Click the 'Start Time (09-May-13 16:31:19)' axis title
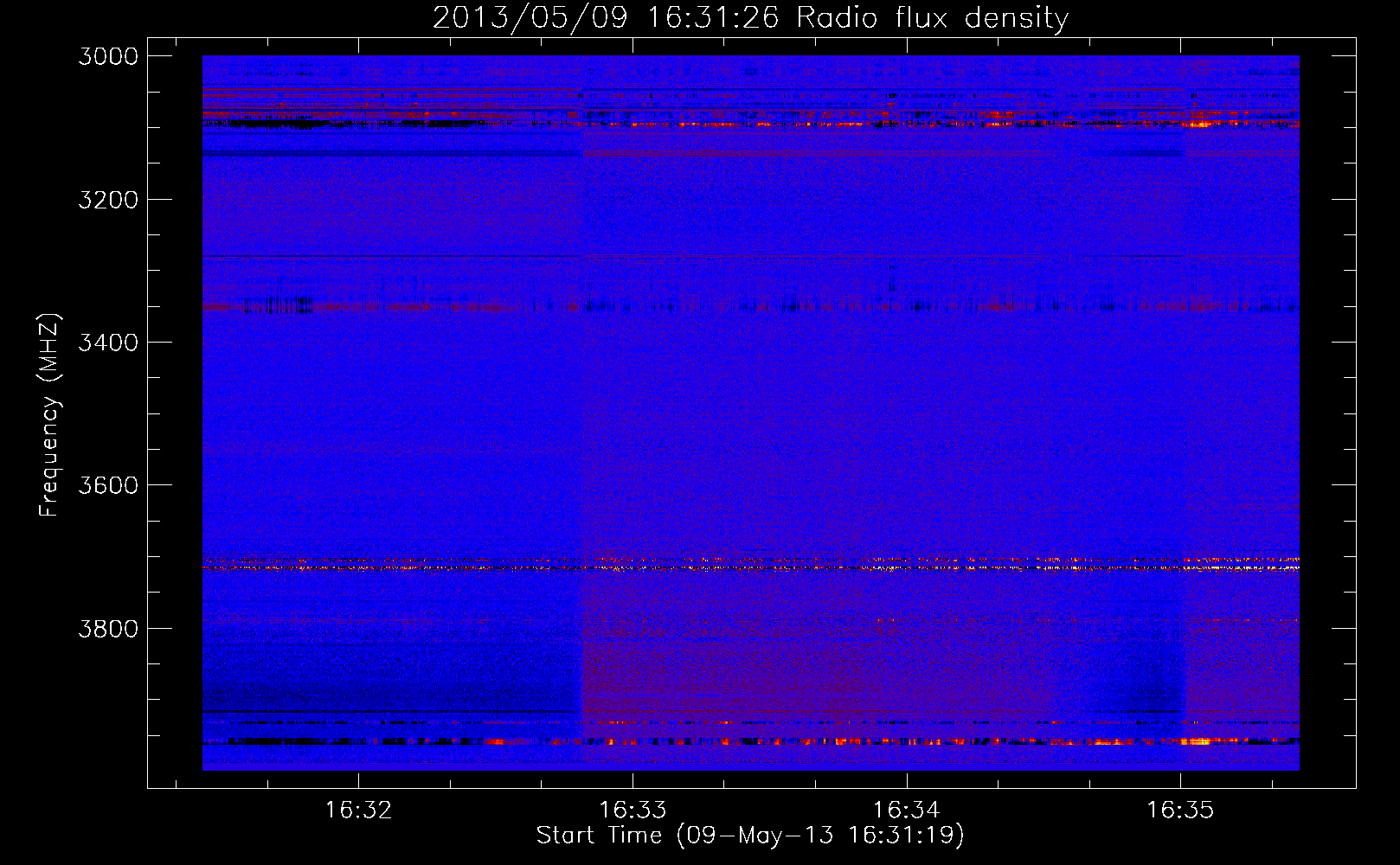 click(750, 836)
